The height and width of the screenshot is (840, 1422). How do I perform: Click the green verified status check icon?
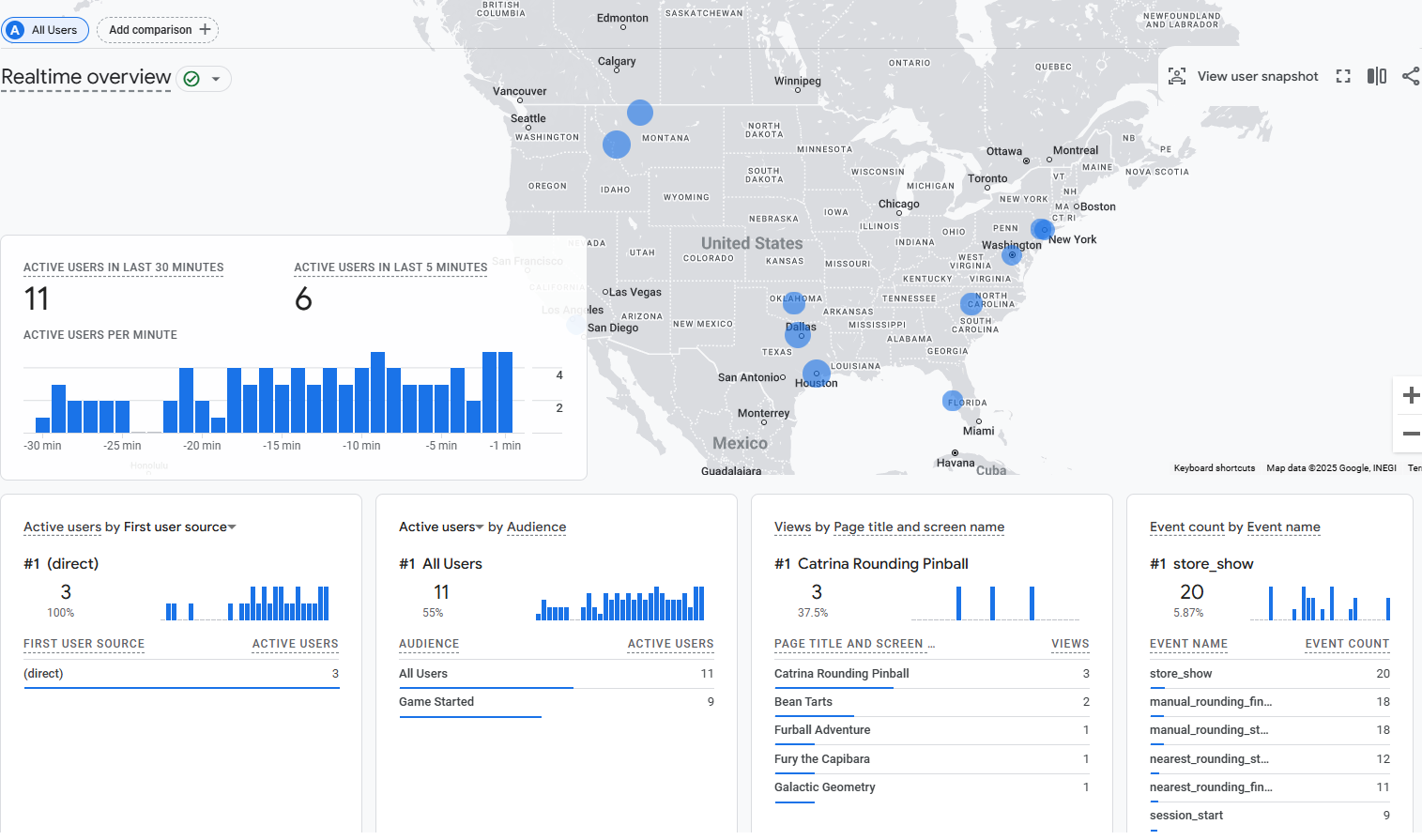click(191, 79)
